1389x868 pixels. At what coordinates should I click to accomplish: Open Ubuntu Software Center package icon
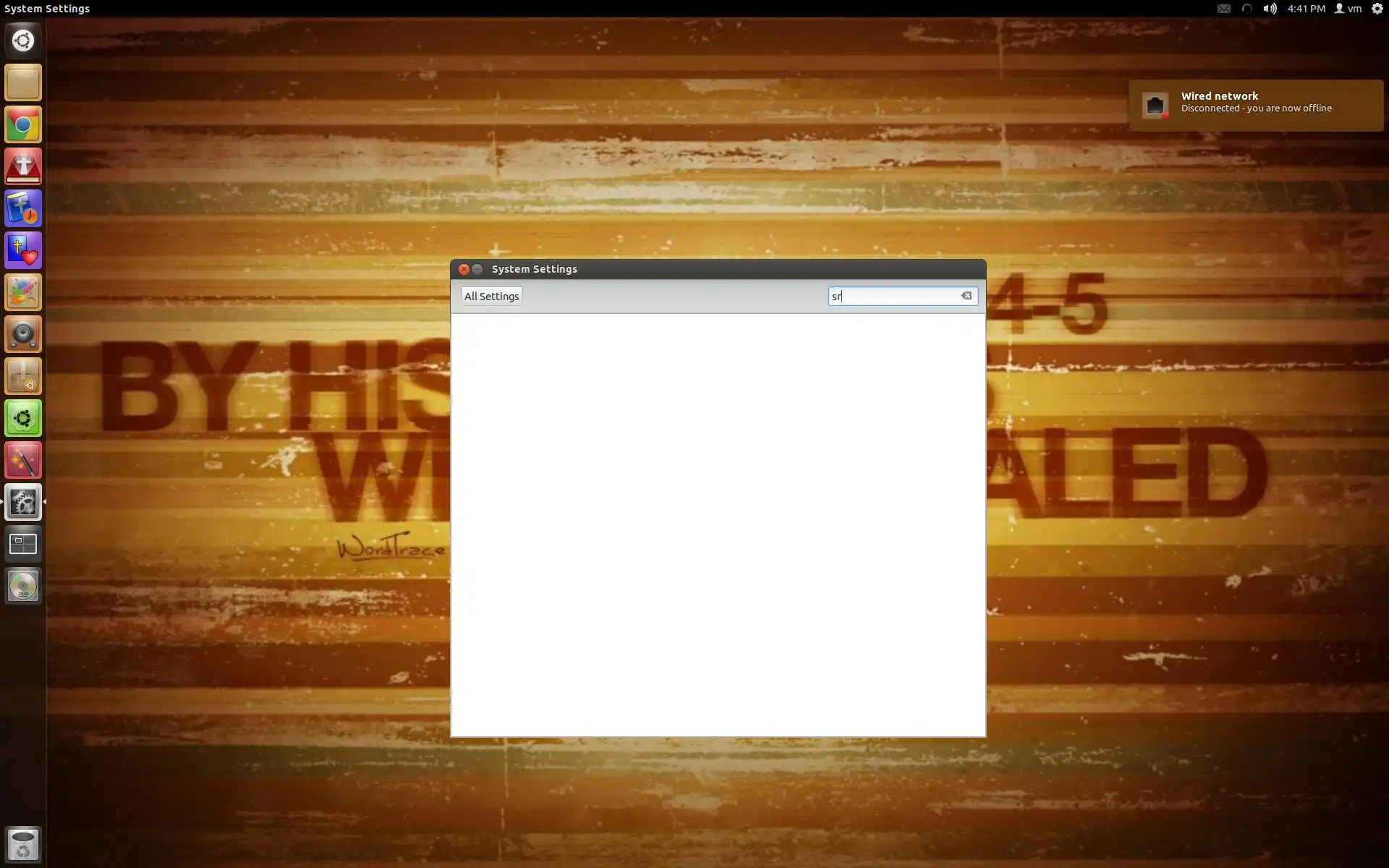pyautogui.click(x=23, y=376)
